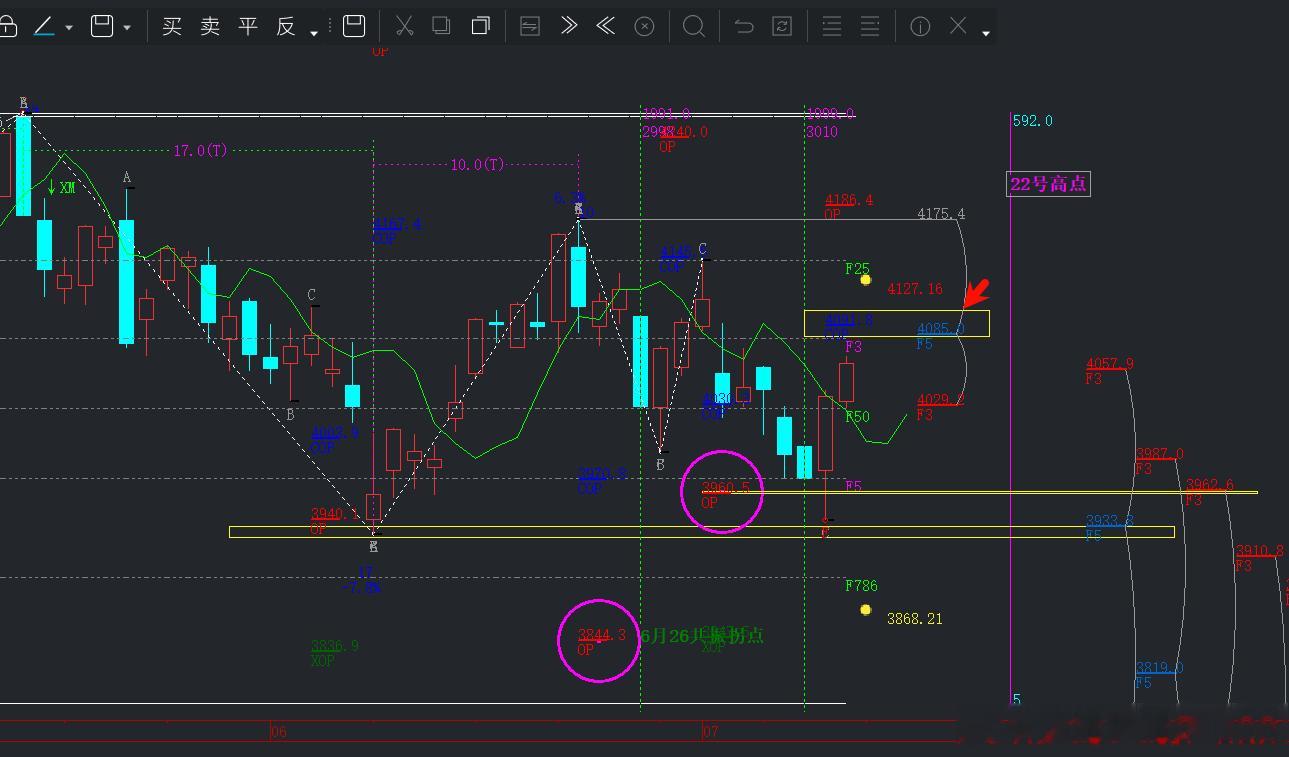Screen dimensions: 1289x757
Task: Click the yellow dot next to 3868.21
Action: pos(865,610)
